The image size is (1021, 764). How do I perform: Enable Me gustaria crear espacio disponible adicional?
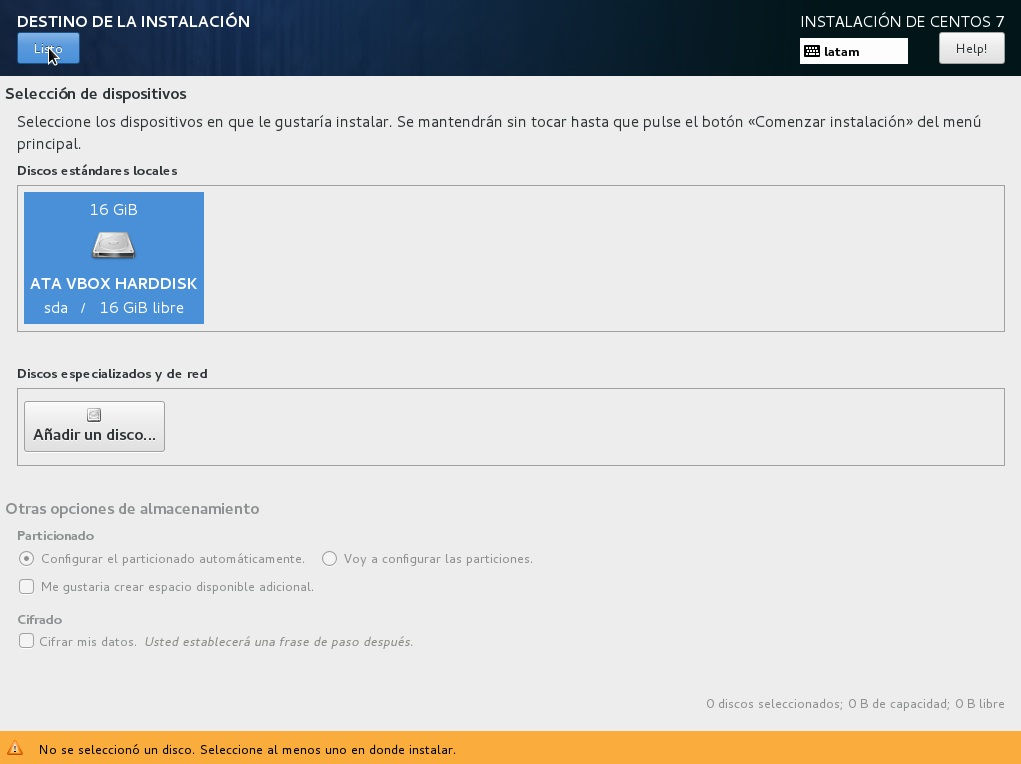27,586
